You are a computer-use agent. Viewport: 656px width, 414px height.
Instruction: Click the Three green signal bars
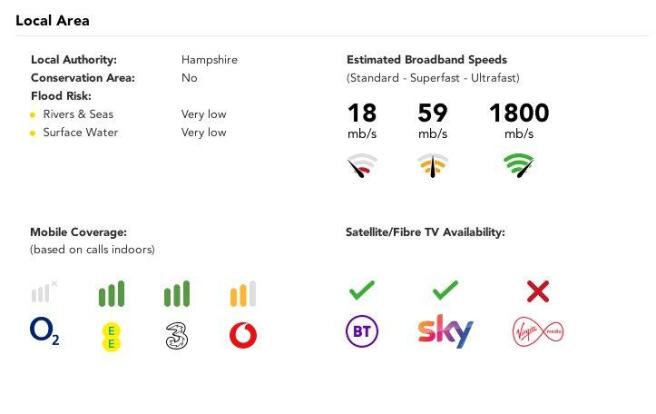tap(177, 294)
